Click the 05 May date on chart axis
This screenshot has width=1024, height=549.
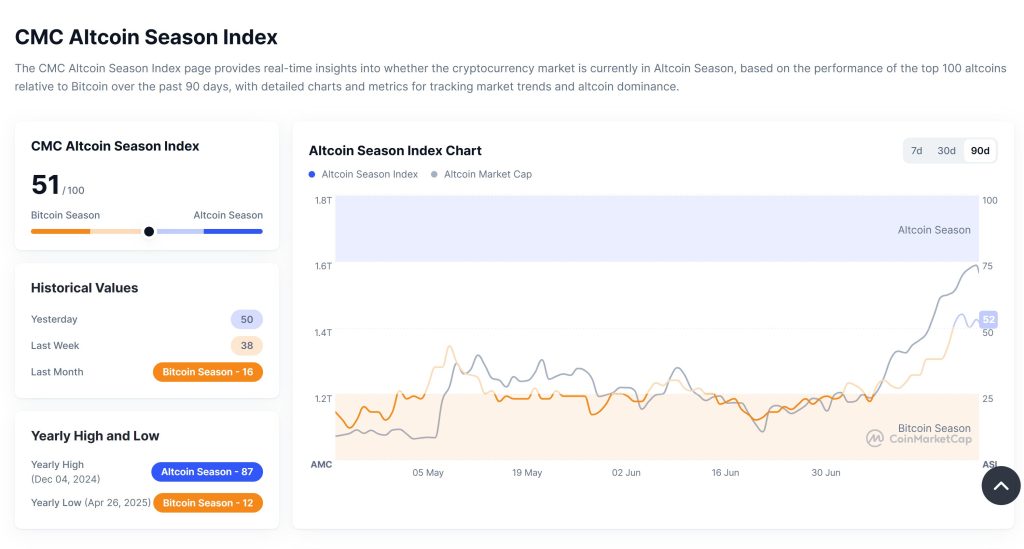428,473
